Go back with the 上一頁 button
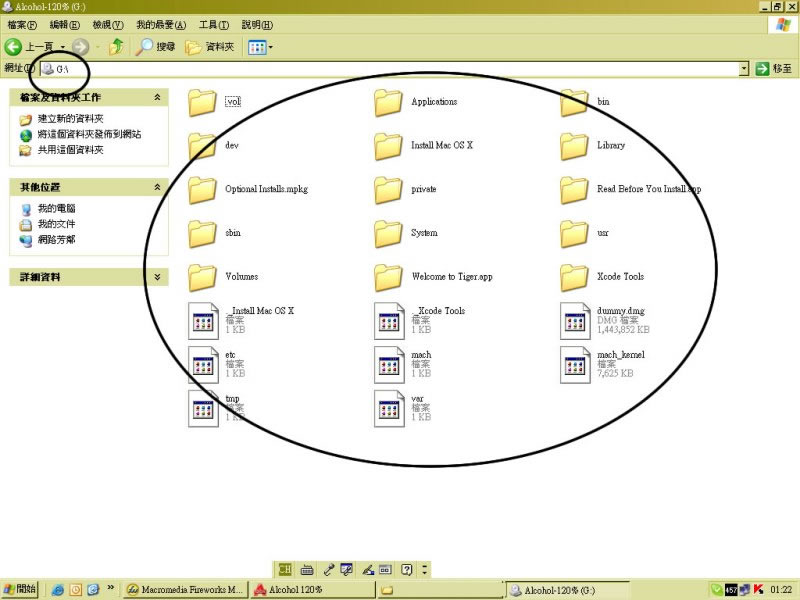The image size is (800, 600). tap(29, 47)
